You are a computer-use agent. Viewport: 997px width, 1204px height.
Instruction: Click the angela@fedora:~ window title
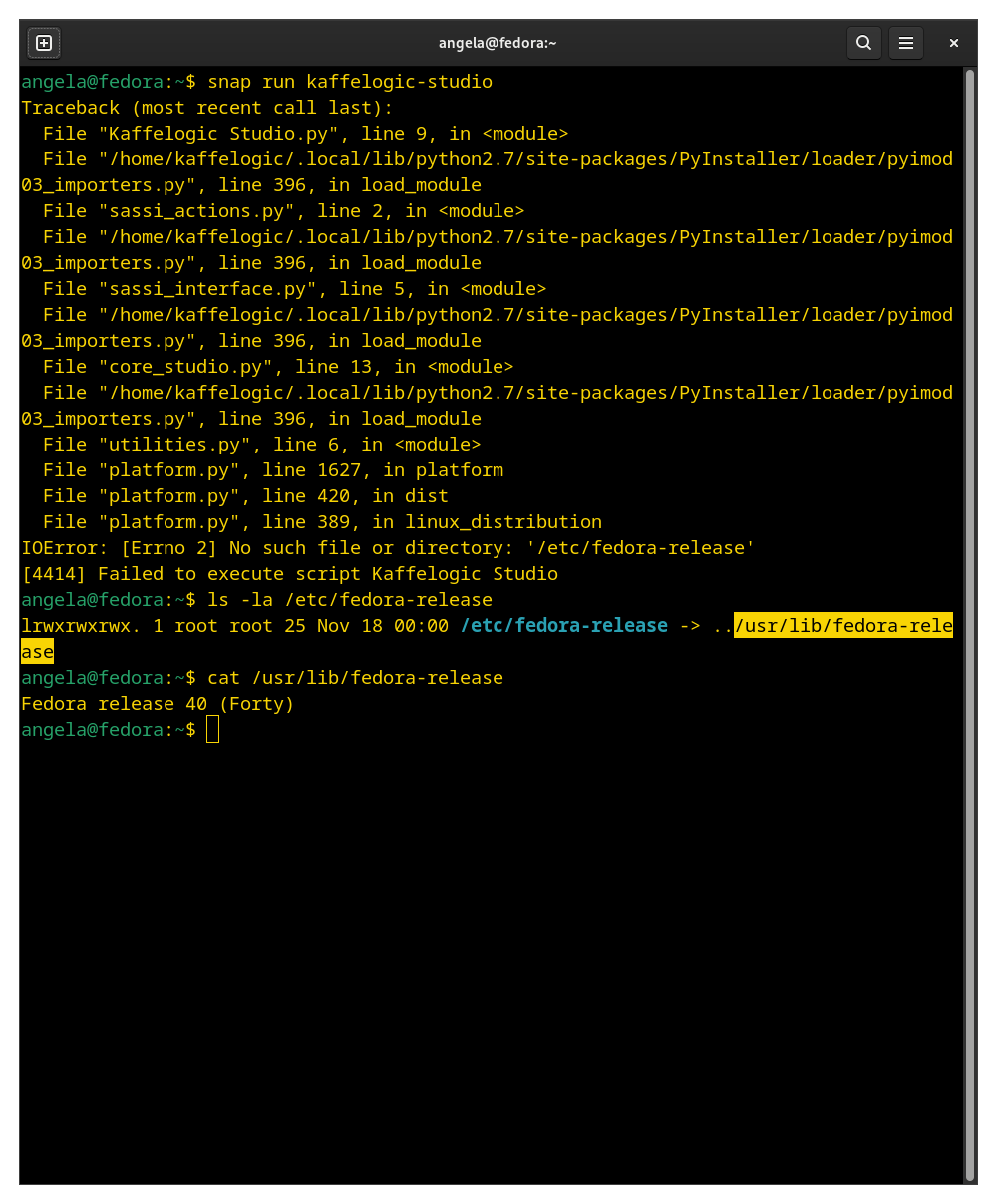tap(498, 43)
